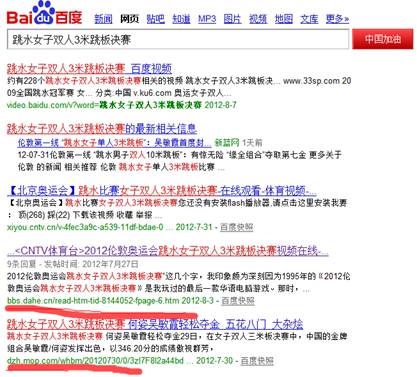Open the 北京奥运会 跳水比赛 video result
Image resolution: width=417 pixels, height=377 pixels.
point(162,191)
